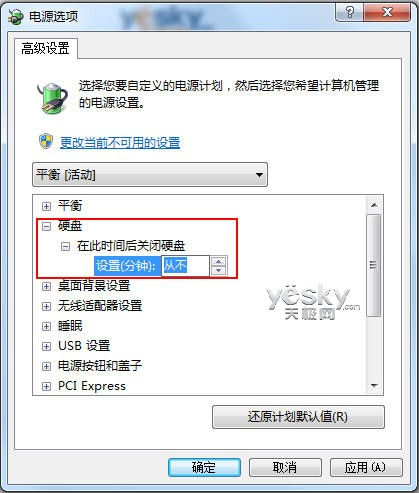Click the scrollbar down arrow
The height and width of the screenshot is (493, 419).
coord(374,386)
